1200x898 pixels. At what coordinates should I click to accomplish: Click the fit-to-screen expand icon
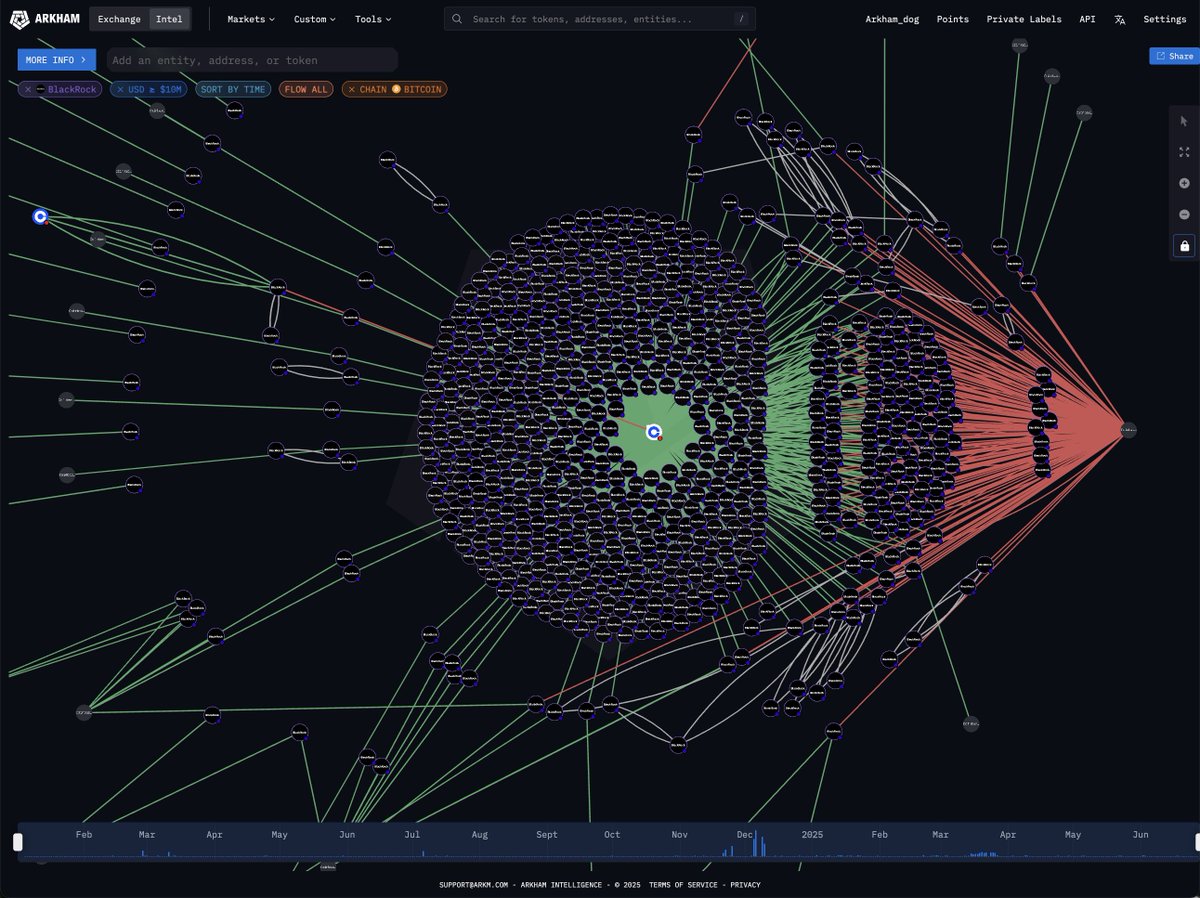(x=1184, y=152)
